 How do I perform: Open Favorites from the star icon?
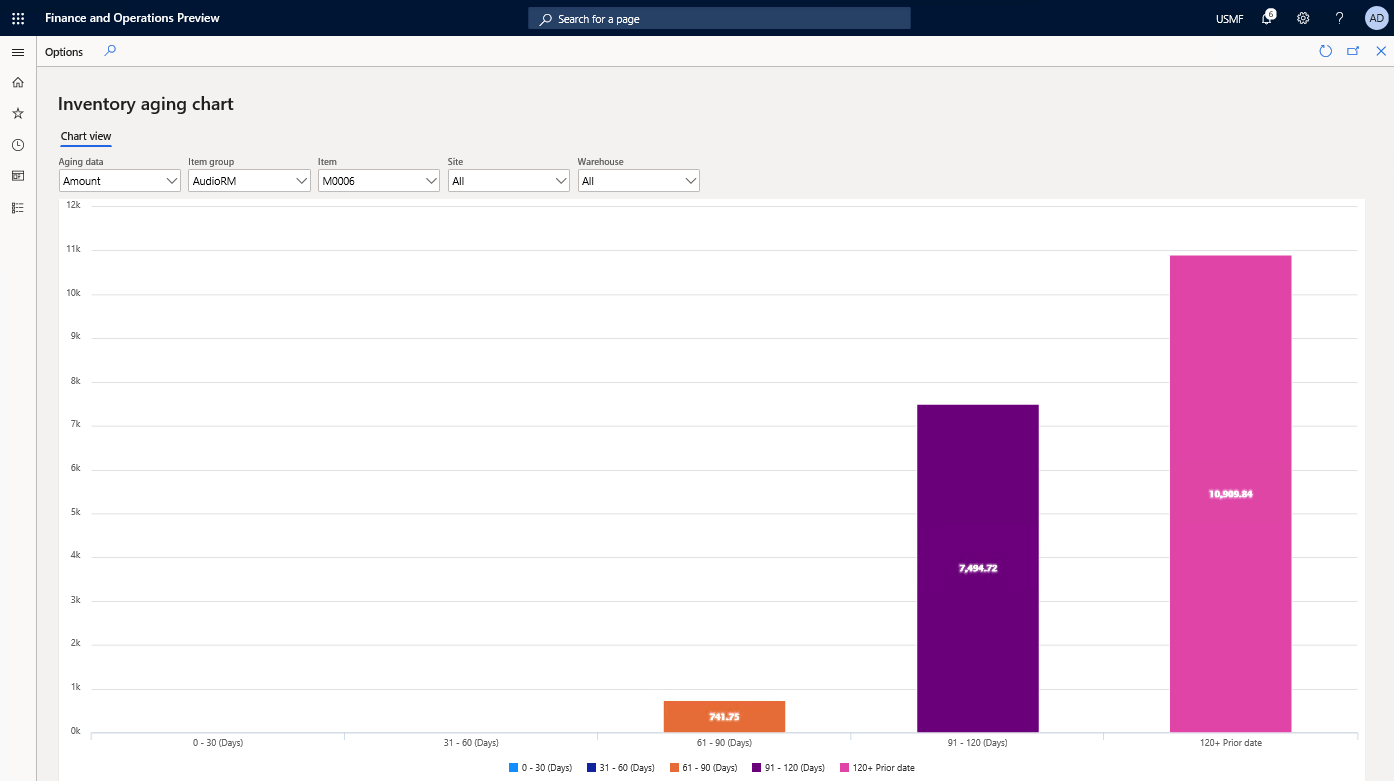tap(17, 113)
